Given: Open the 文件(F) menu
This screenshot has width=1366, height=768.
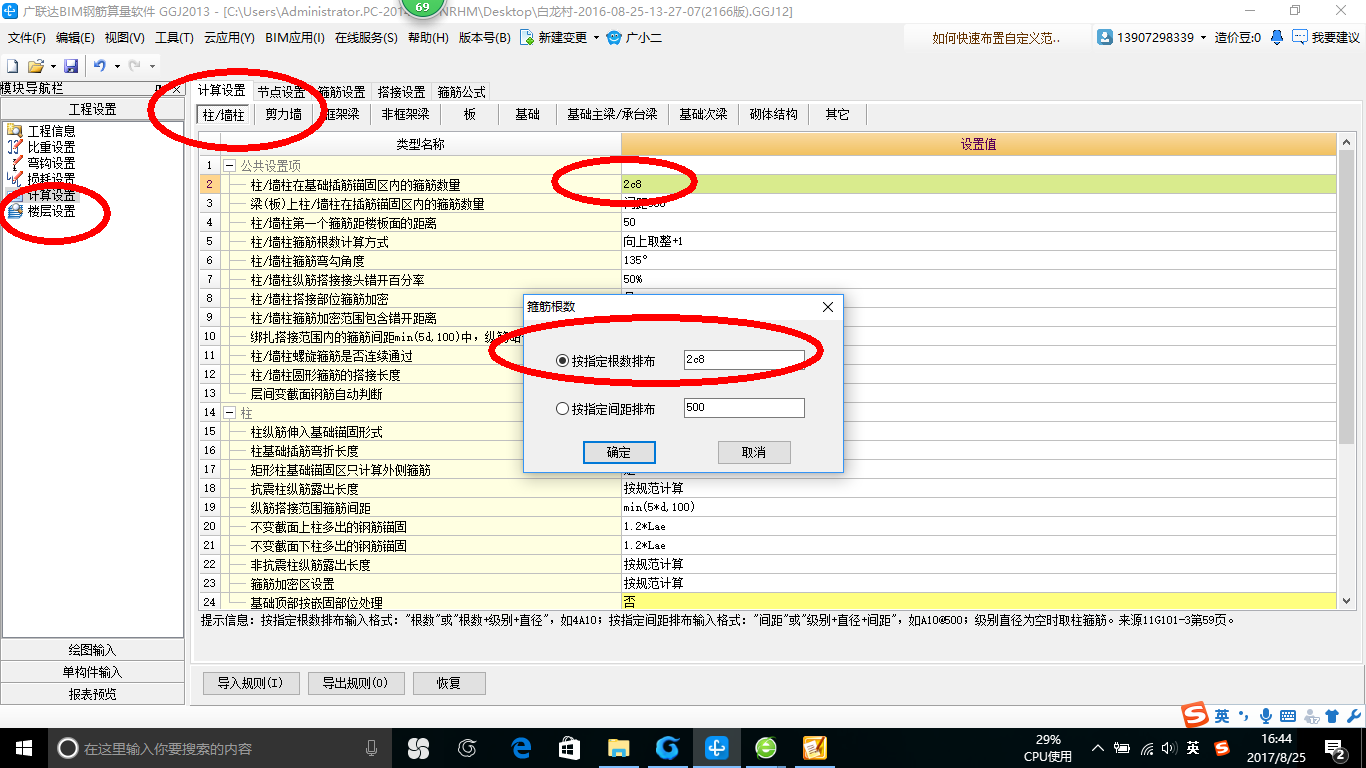Looking at the screenshot, I should (27, 38).
